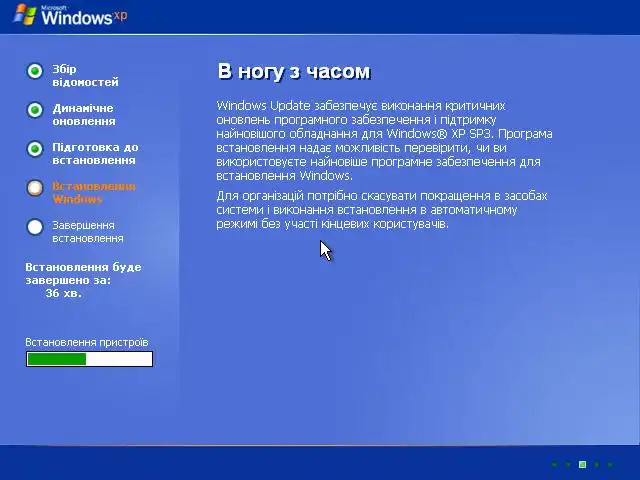Click the white bullet beside Завершення встановлення

tap(35, 227)
